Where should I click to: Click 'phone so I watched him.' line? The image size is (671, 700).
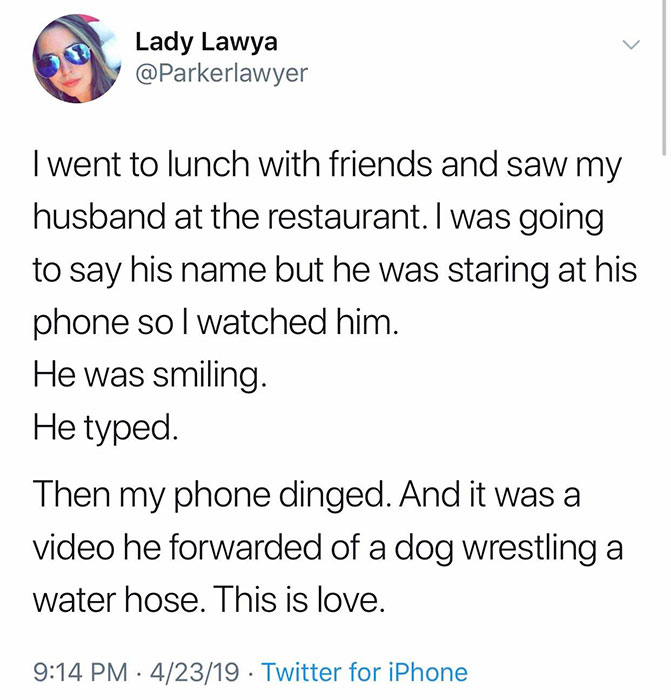[x=216, y=323]
